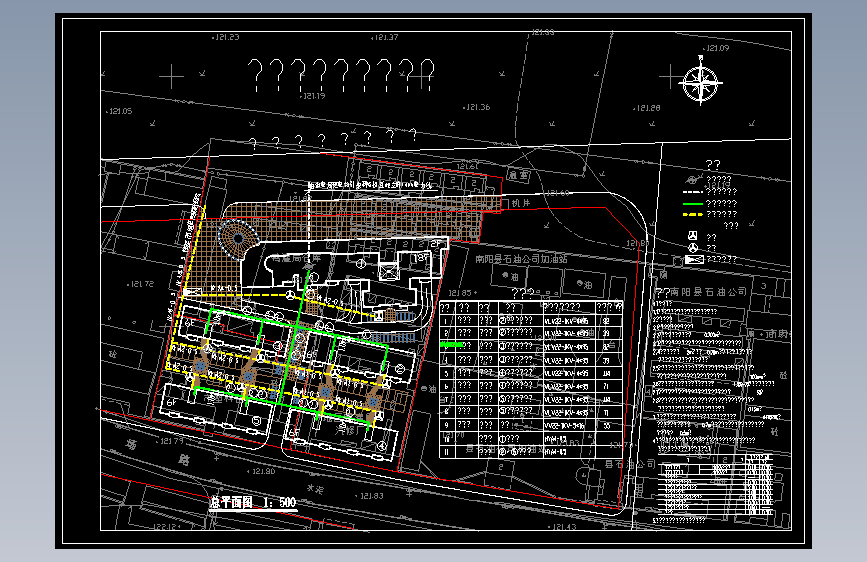Select the drawing title '总平面图 1:500'
This screenshot has width=867, height=562.
click(x=253, y=502)
